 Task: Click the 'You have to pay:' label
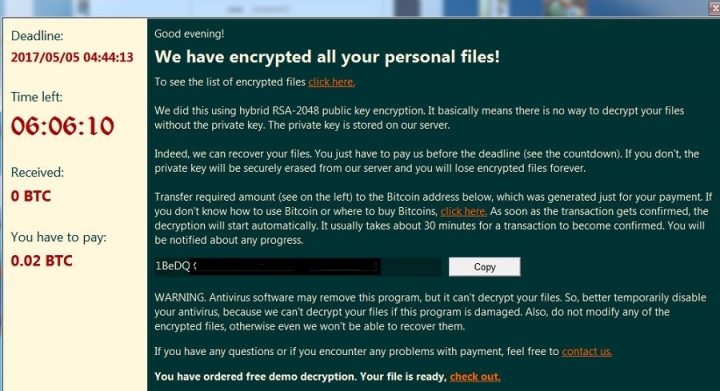click(x=59, y=237)
